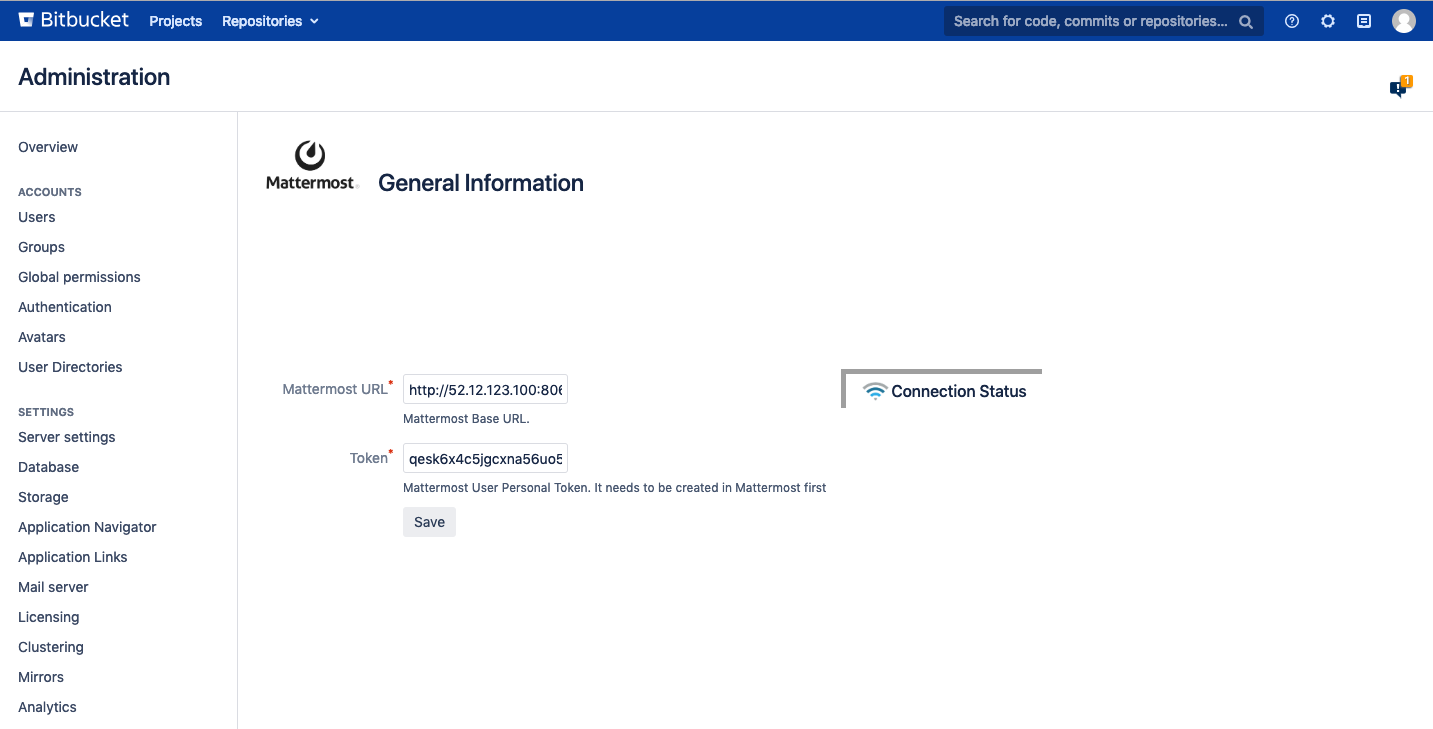Expand the Repositories dropdown menu
Image resolution: width=1433 pixels, height=729 pixels.
(x=270, y=21)
